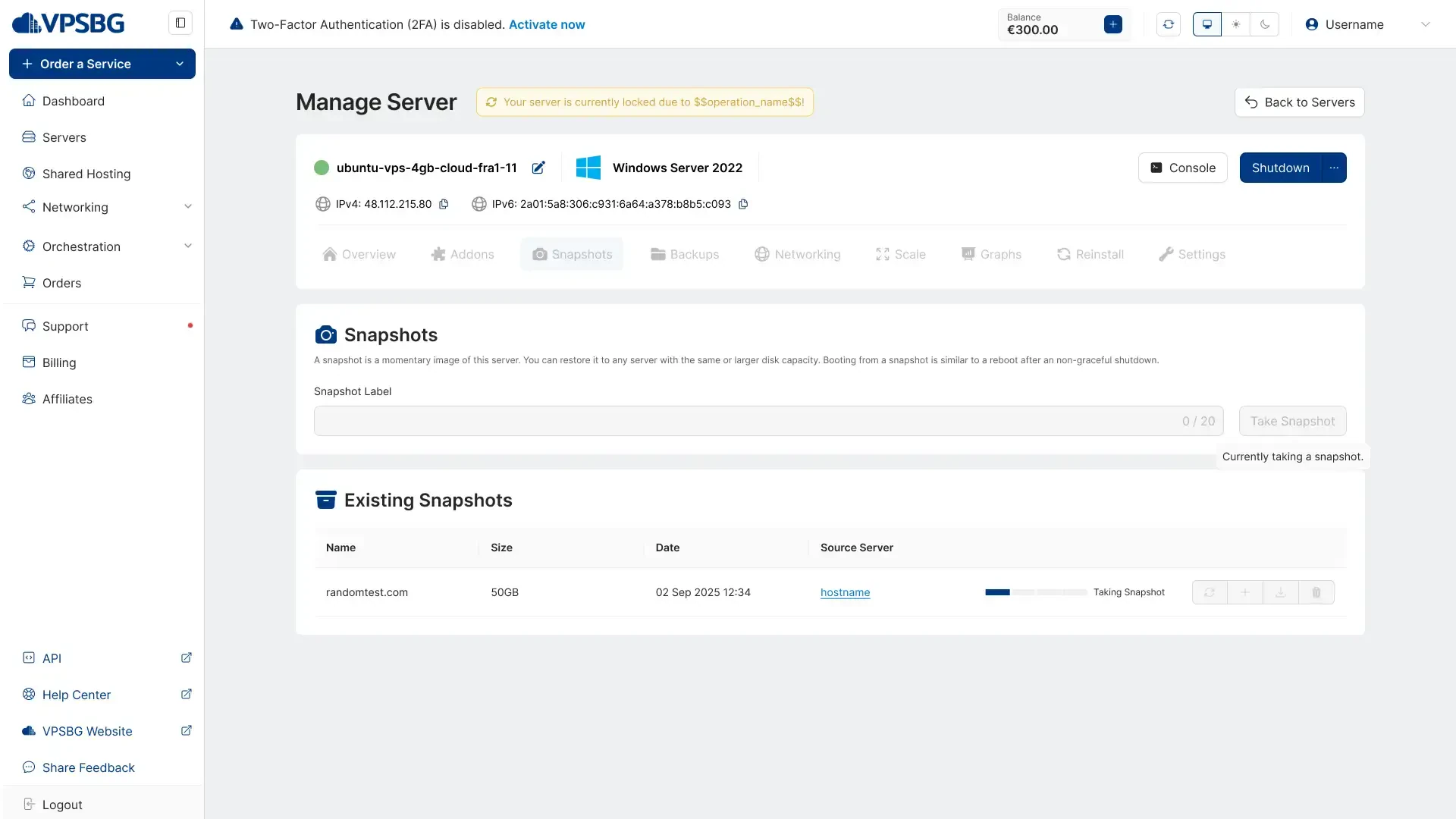Click the refresh icon in top bar
Image resolution: width=1456 pixels, height=819 pixels.
tap(1169, 24)
